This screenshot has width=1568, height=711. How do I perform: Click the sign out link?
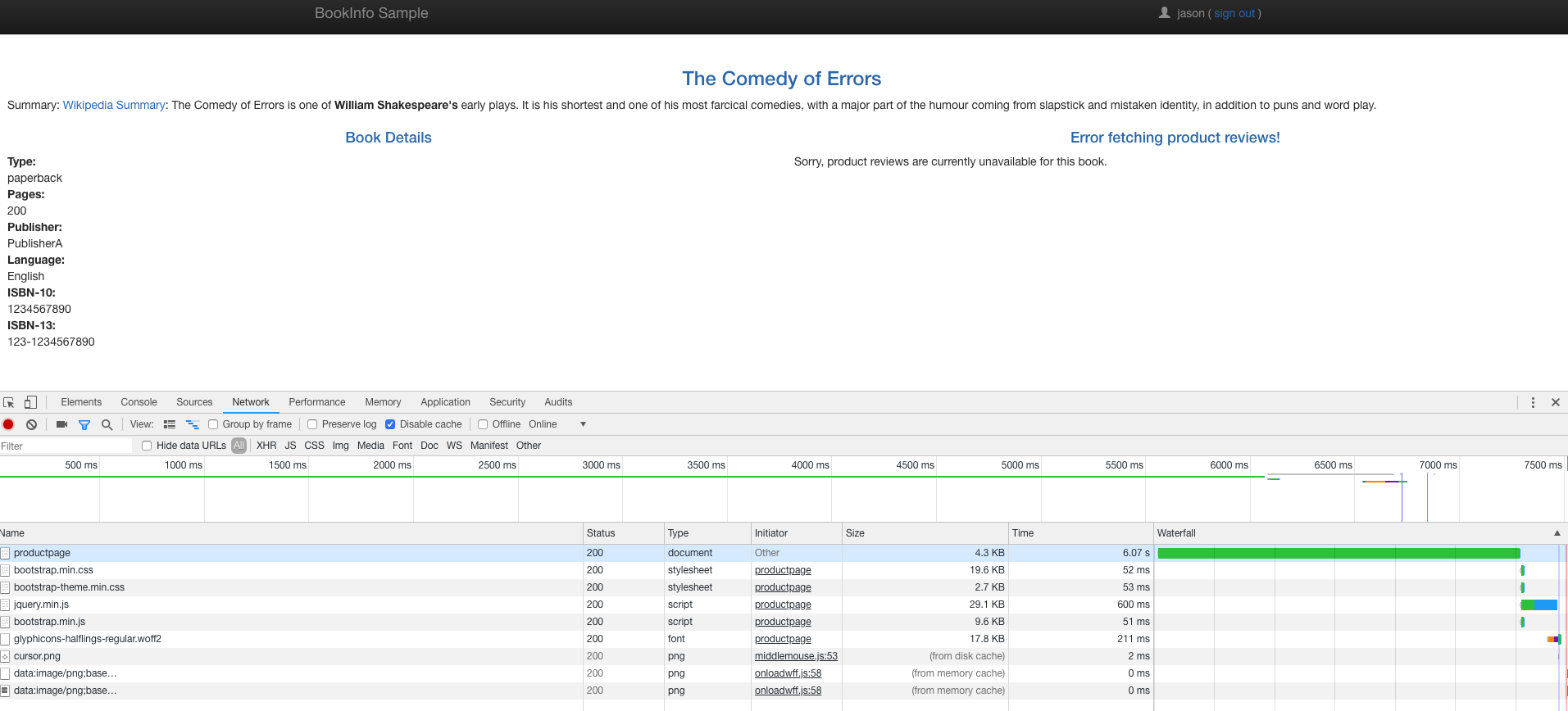(x=1234, y=13)
